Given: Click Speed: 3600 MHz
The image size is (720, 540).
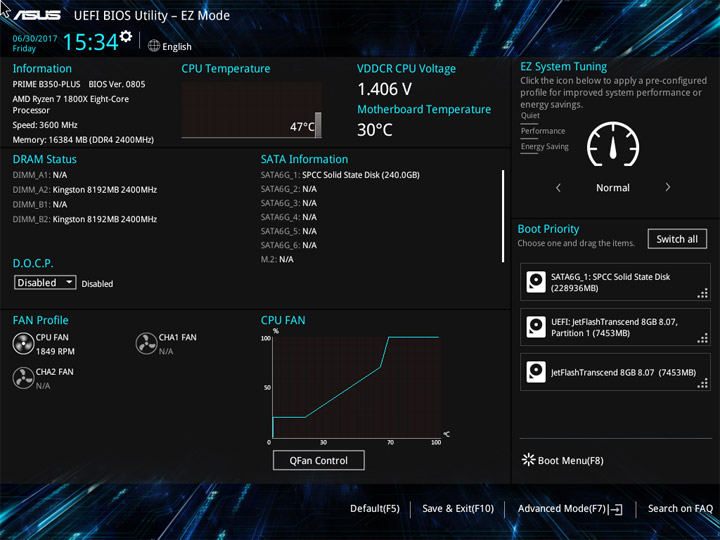Looking at the screenshot, I should point(45,125).
